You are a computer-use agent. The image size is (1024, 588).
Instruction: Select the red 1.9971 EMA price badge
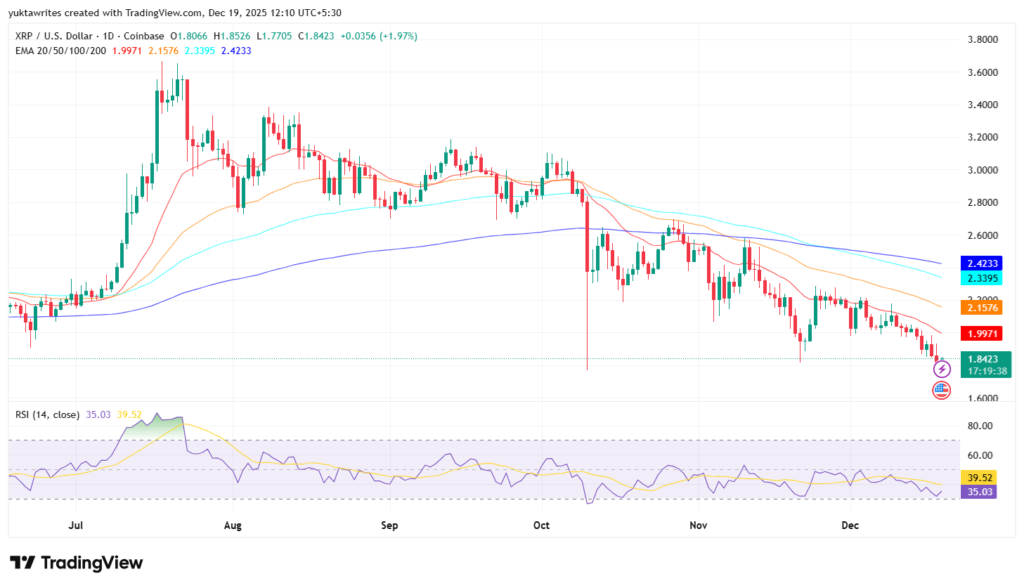coord(983,333)
